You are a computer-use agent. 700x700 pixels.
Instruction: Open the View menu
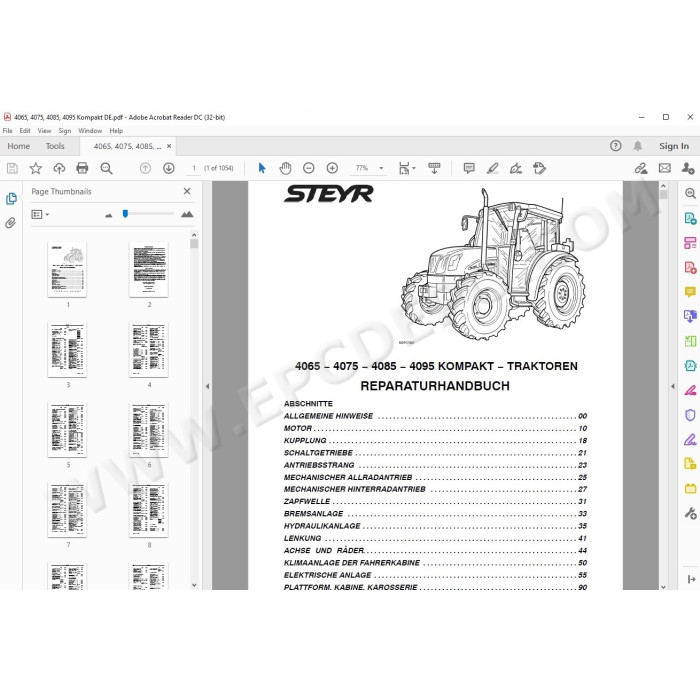point(44,131)
